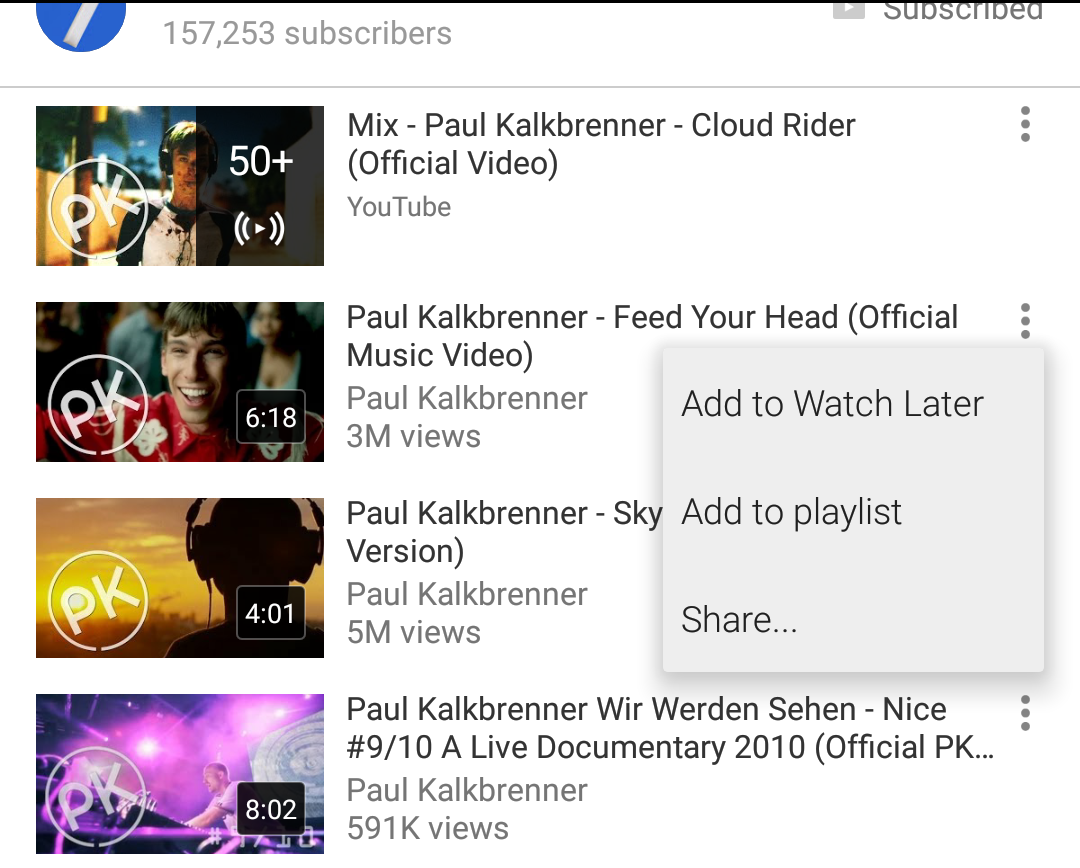The width and height of the screenshot is (1080, 868).
Task: Tap the 50+ mix playlist overlay
Action: (260, 186)
